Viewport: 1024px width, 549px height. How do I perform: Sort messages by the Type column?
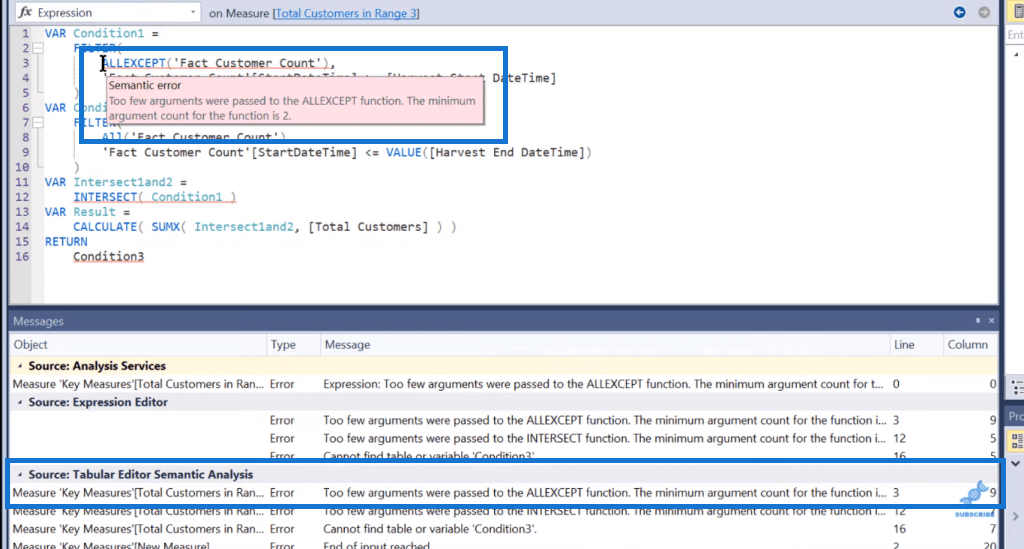pyautogui.click(x=293, y=345)
